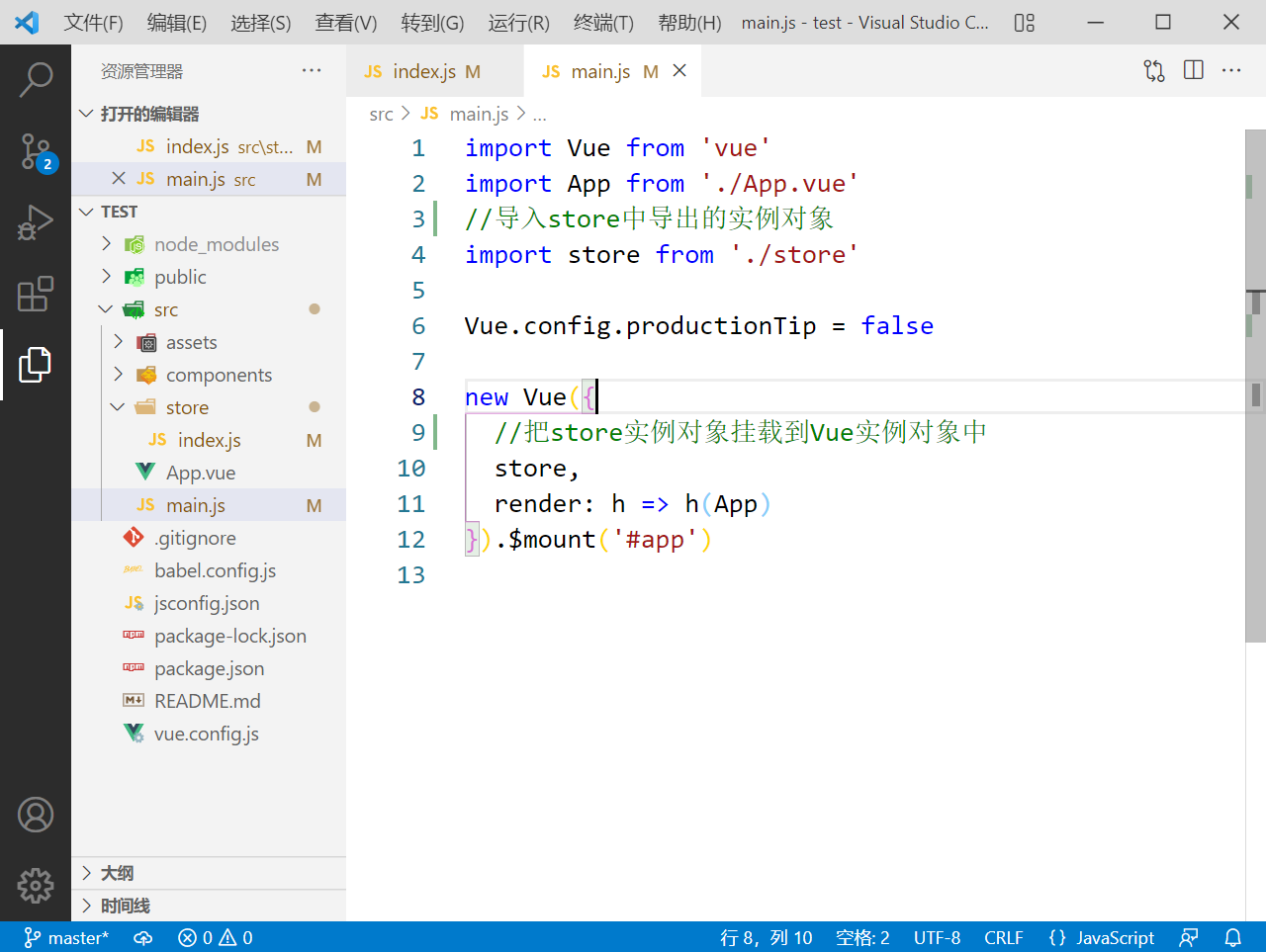Close the main.js editor tab

click(x=679, y=70)
